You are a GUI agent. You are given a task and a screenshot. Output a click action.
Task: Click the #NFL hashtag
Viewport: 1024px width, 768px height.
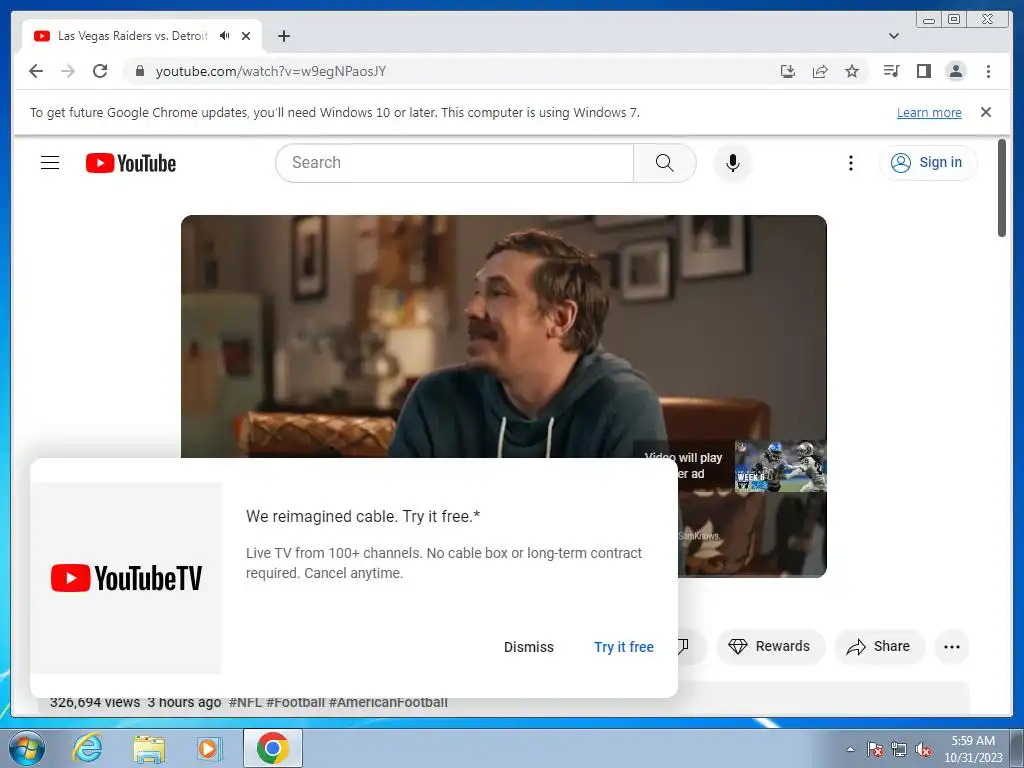246,702
